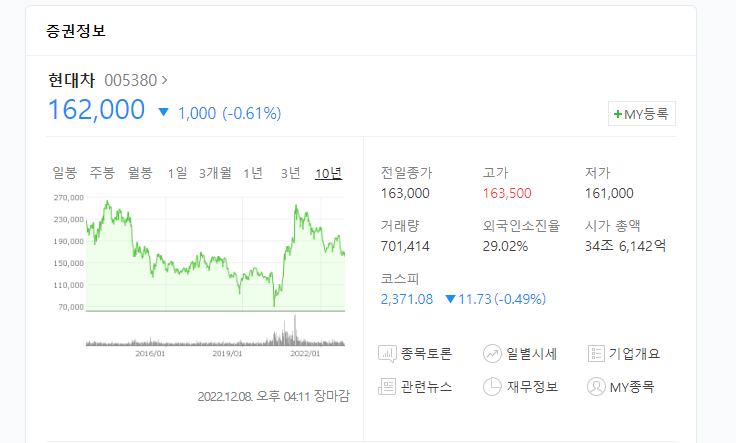Click the MY종목 user profile icon
This screenshot has height=443, width=736.
pos(596,387)
